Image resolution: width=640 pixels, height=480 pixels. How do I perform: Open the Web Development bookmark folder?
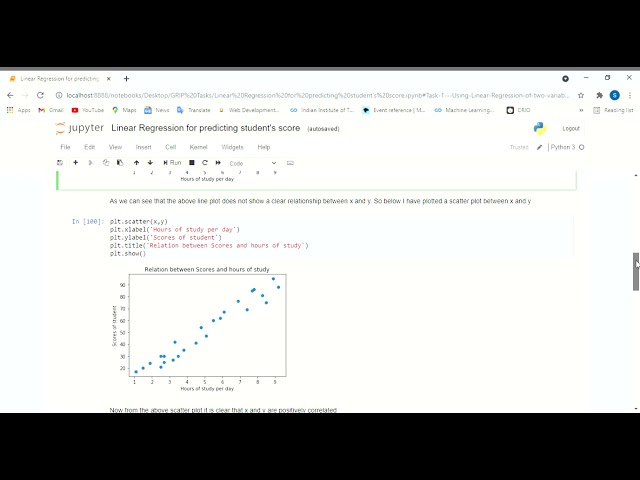pos(249,110)
